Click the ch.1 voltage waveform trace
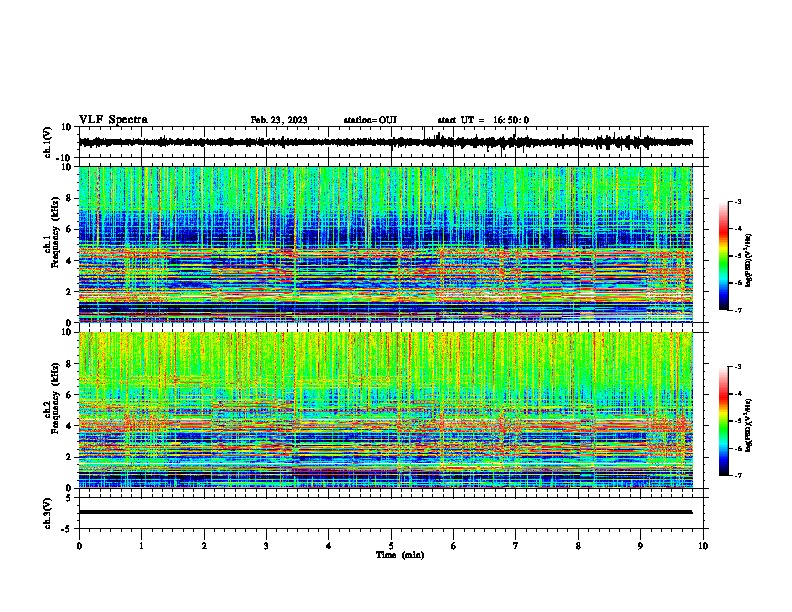Image resolution: width=792 pixels, height=612 pixels. [x=385, y=142]
